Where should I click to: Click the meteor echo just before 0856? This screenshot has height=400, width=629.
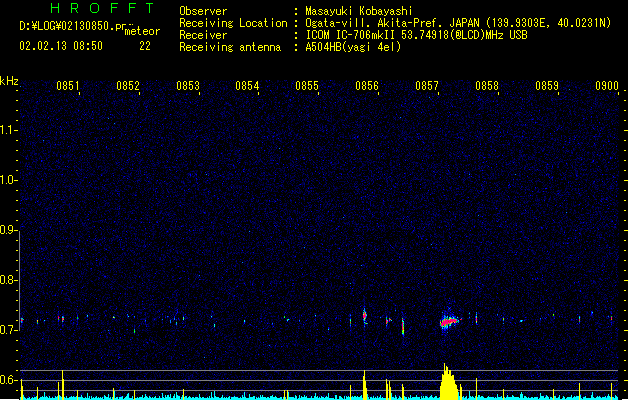365,316
